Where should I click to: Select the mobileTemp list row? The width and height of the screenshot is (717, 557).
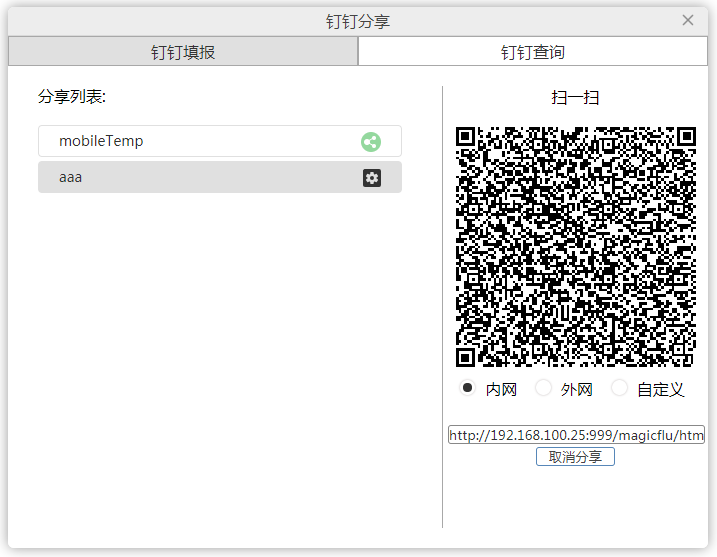click(220, 141)
